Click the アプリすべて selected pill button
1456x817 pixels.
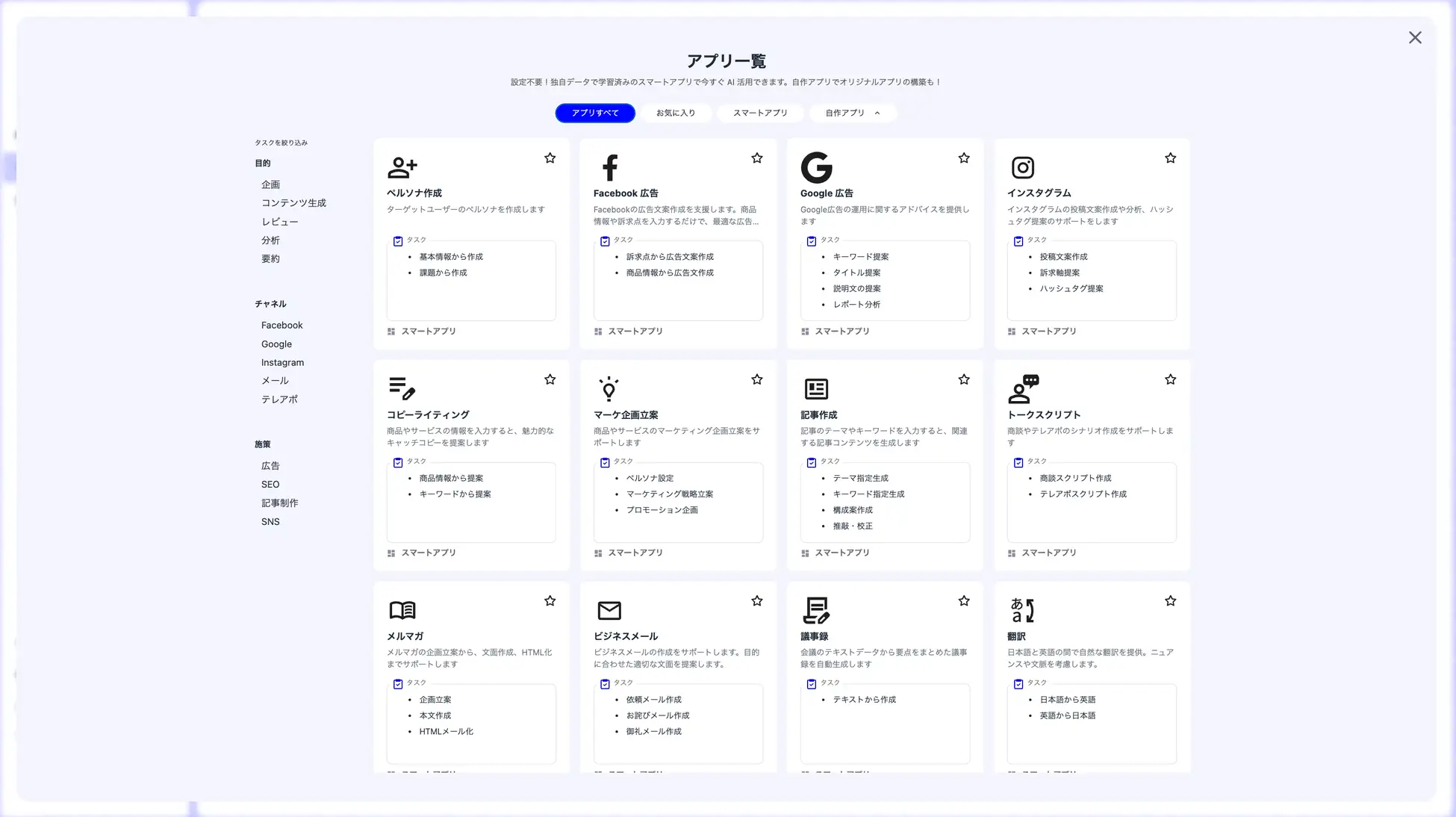(x=594, y=114)
